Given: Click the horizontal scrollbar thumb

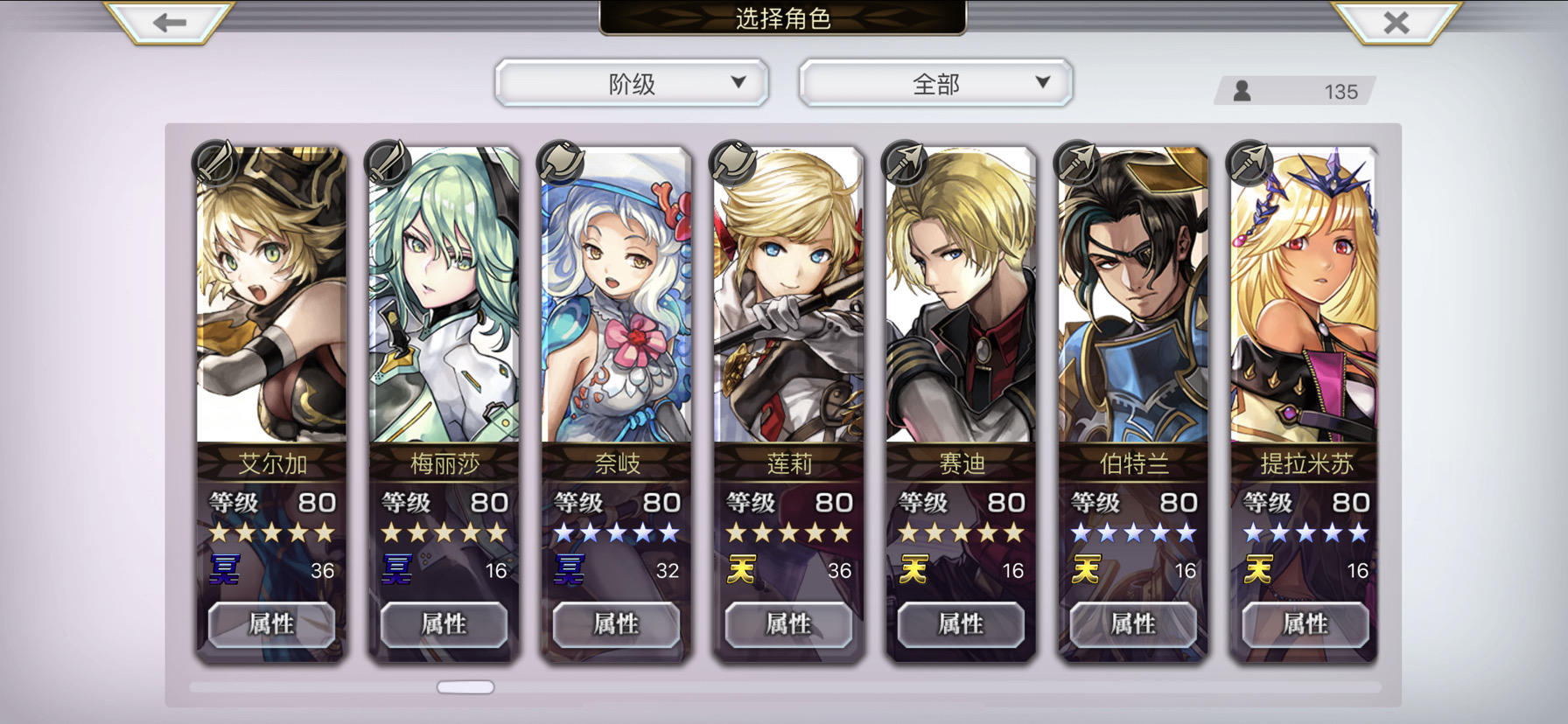Looking at the screenshot, I should pos(465,687).
